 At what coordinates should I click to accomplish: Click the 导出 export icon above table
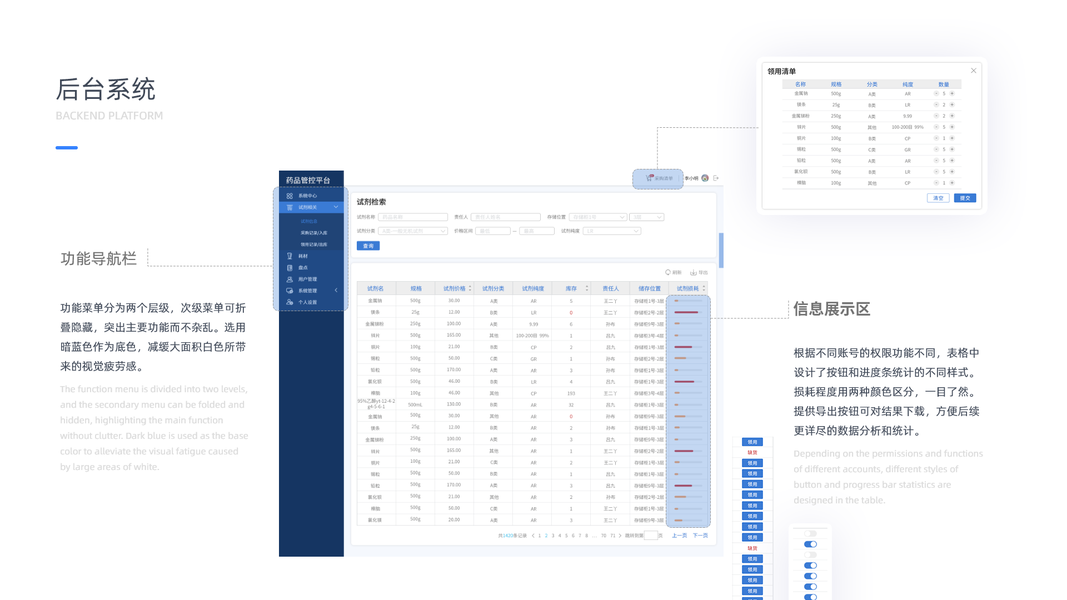pyautogui.click(x=693, y=272)
